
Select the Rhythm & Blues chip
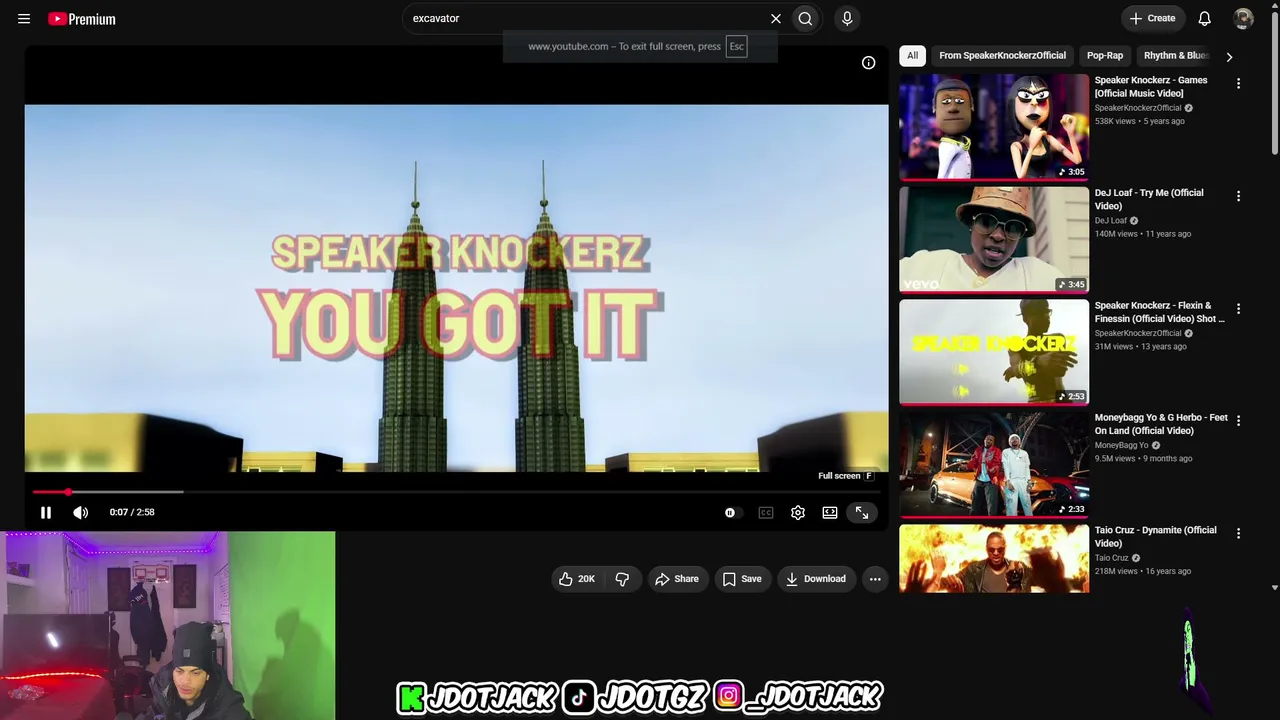1176,56
